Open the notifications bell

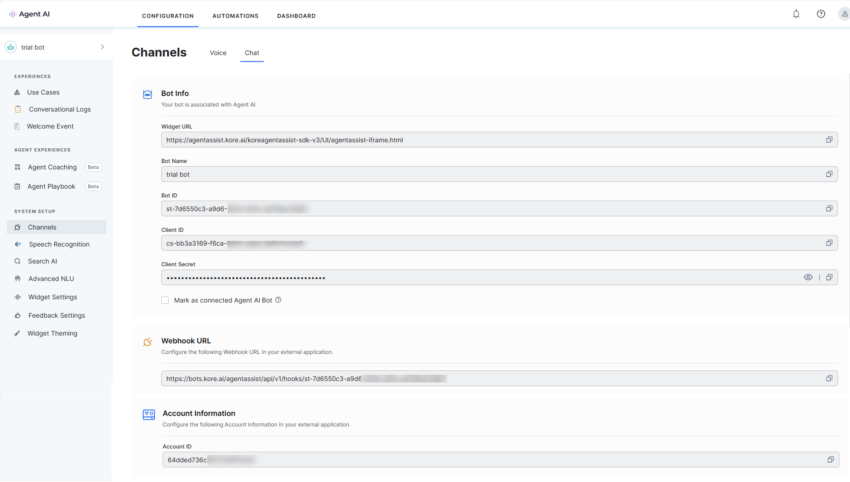796,14
